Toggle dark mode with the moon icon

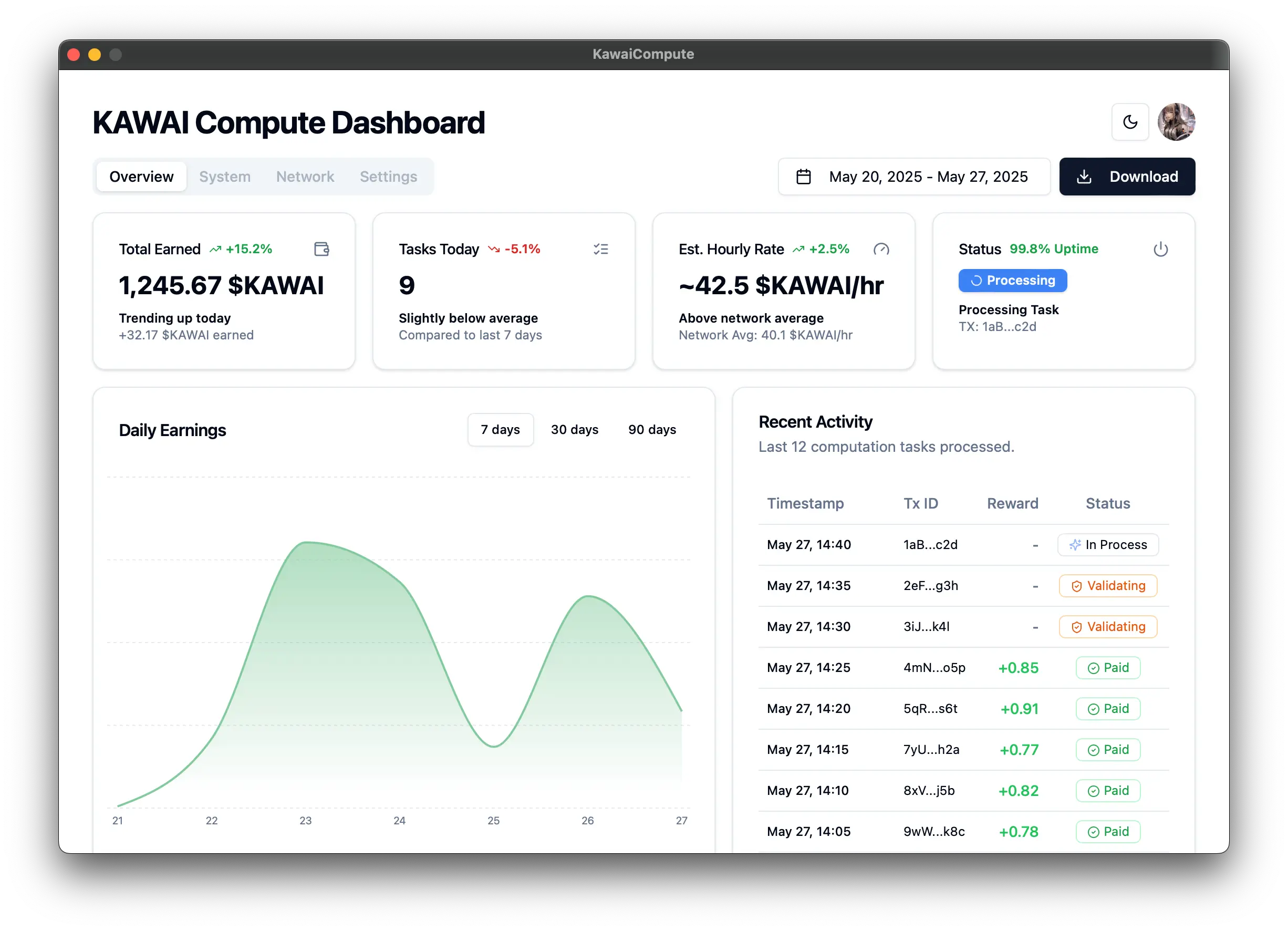click(1129, 121)
